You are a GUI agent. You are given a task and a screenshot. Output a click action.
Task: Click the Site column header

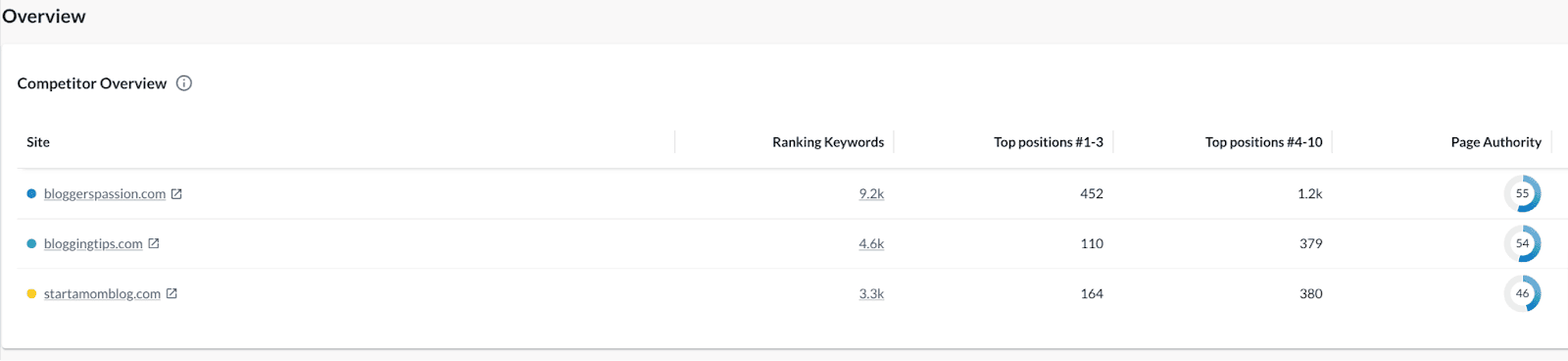(38, 142)
